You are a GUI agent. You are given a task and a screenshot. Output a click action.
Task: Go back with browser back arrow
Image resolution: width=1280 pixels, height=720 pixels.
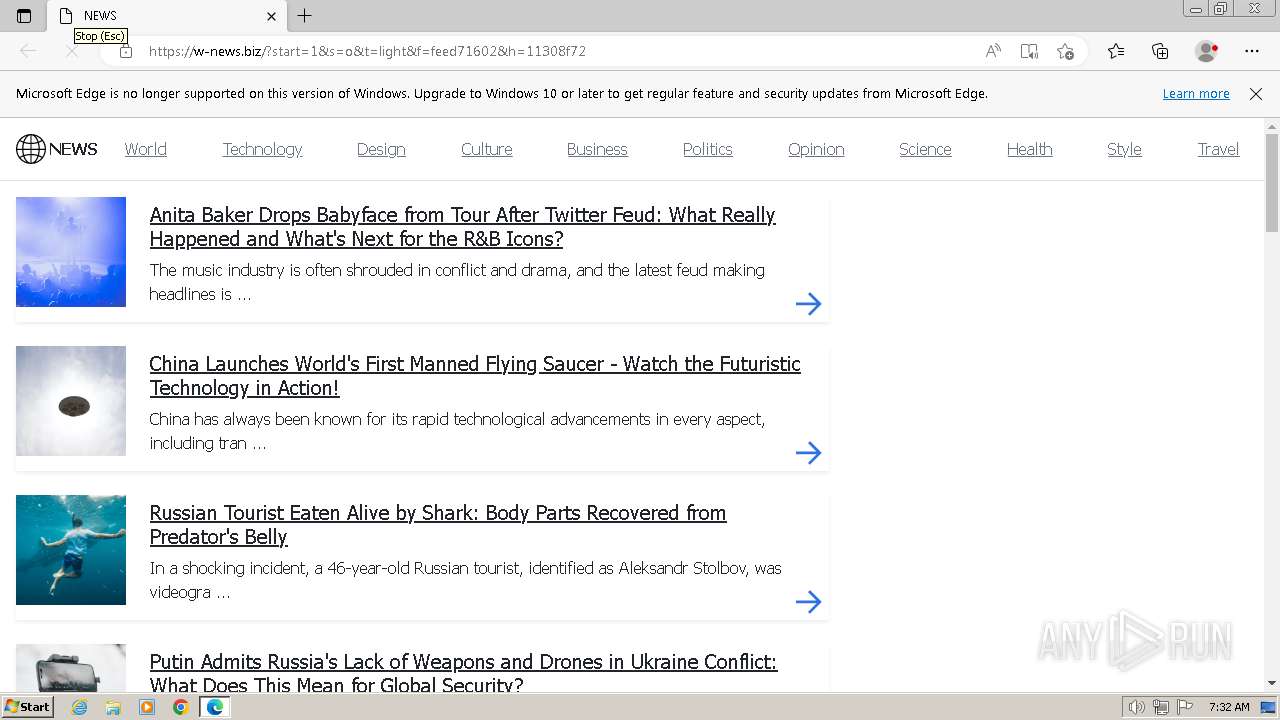coord(28,51)
